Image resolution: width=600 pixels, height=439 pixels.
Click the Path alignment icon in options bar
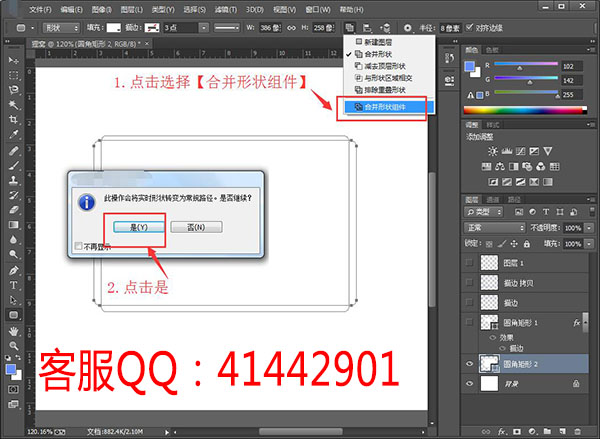tap(367, 28)
